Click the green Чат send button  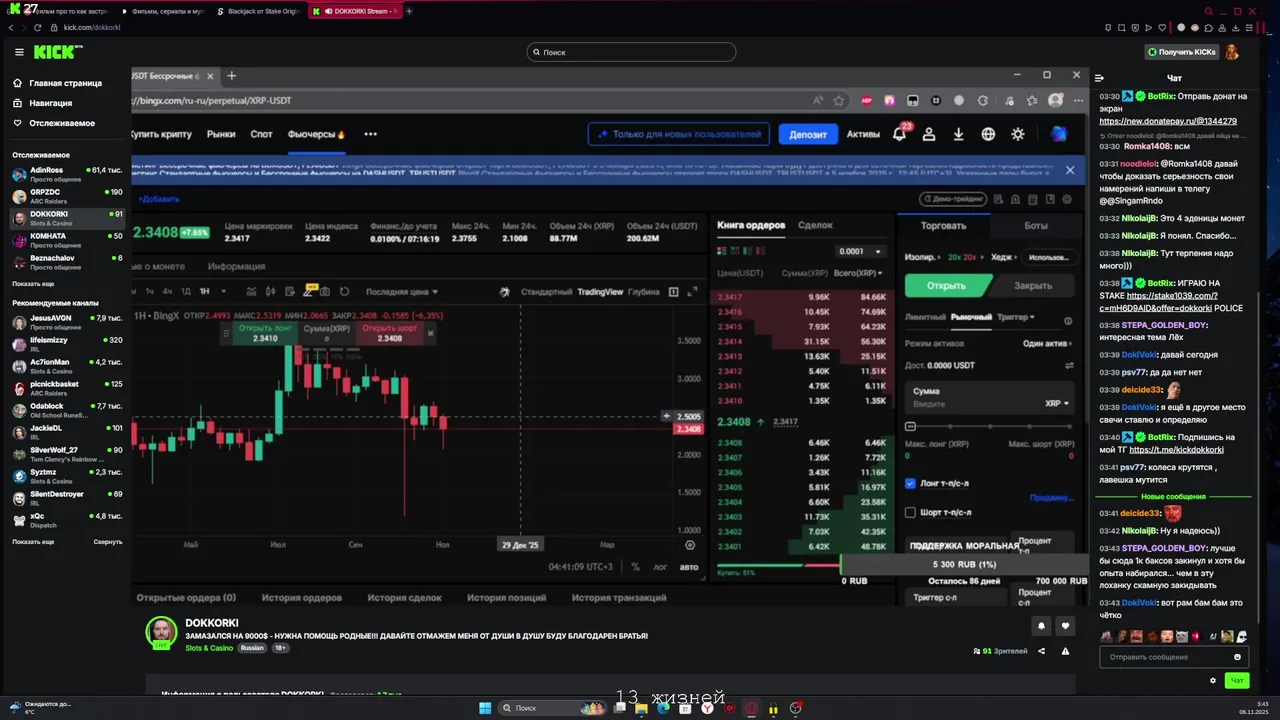[x=1237, y=680]
